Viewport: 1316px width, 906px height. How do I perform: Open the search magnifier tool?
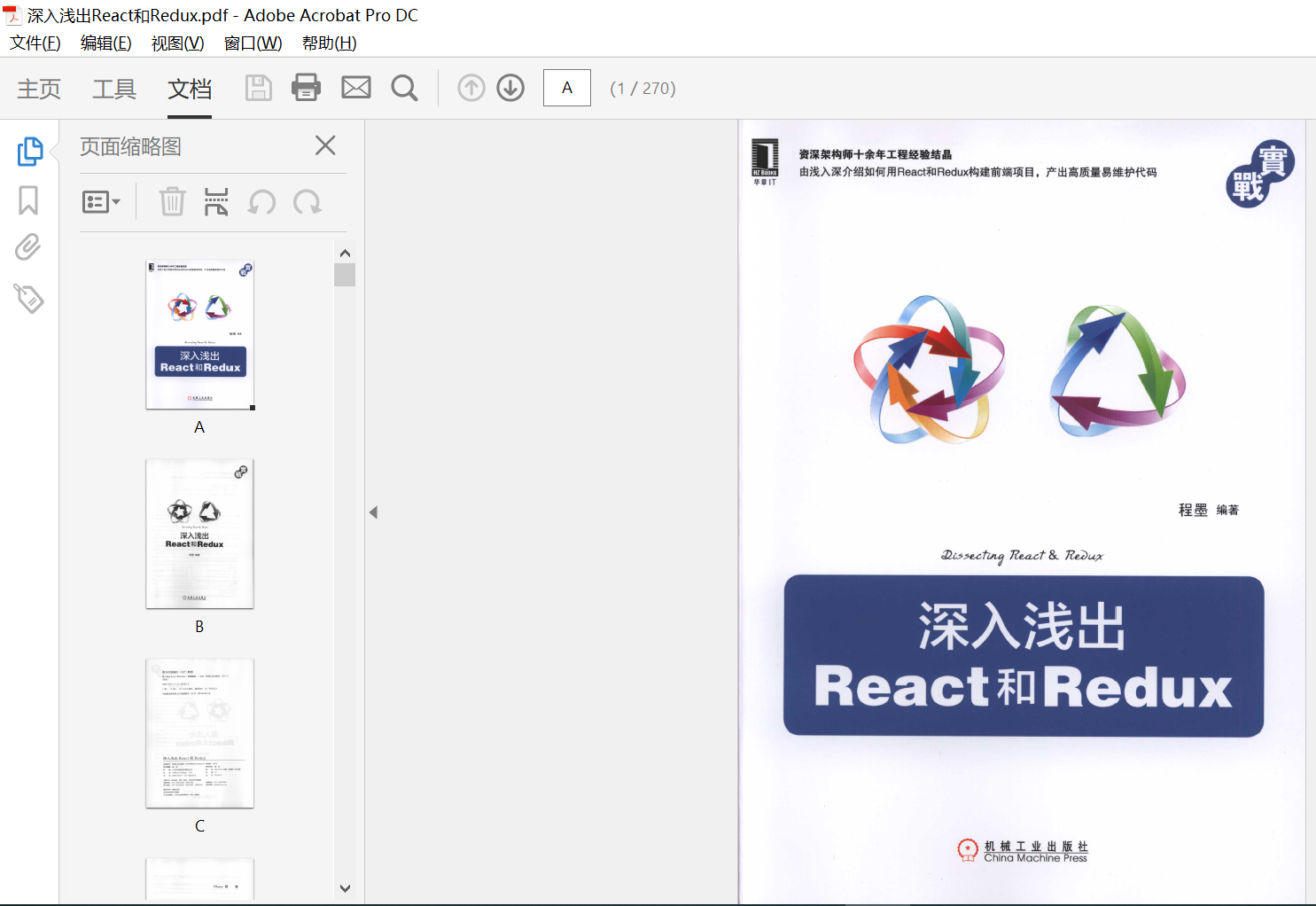pos(405,88)
